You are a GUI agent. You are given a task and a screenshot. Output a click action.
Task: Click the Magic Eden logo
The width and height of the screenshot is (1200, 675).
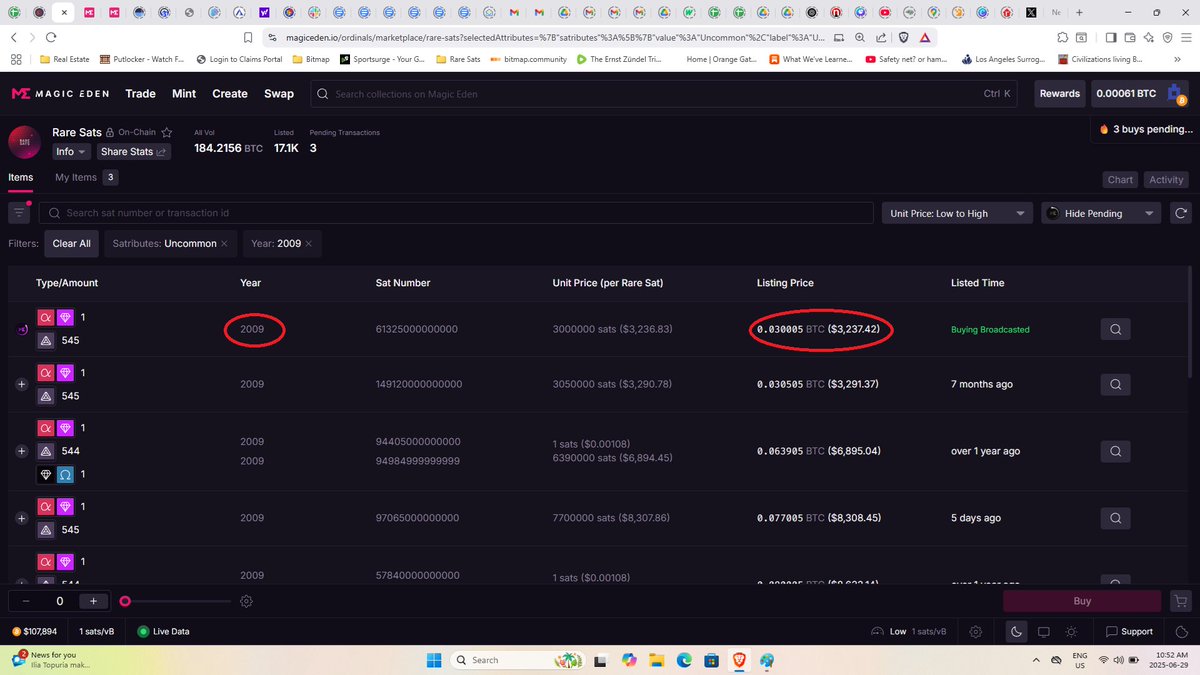[61, 93]
